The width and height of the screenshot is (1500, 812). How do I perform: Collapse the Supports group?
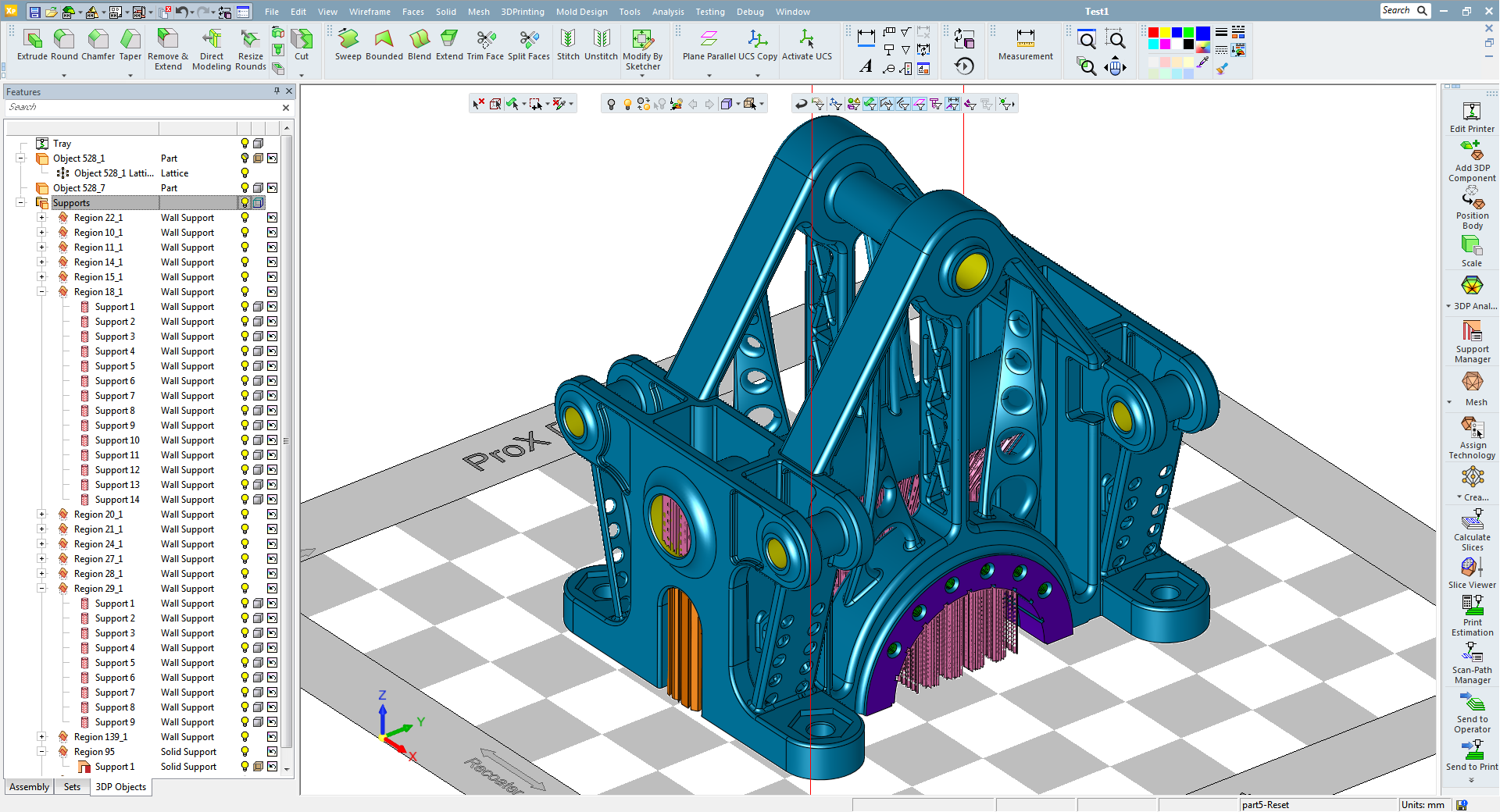pos(21,203)
